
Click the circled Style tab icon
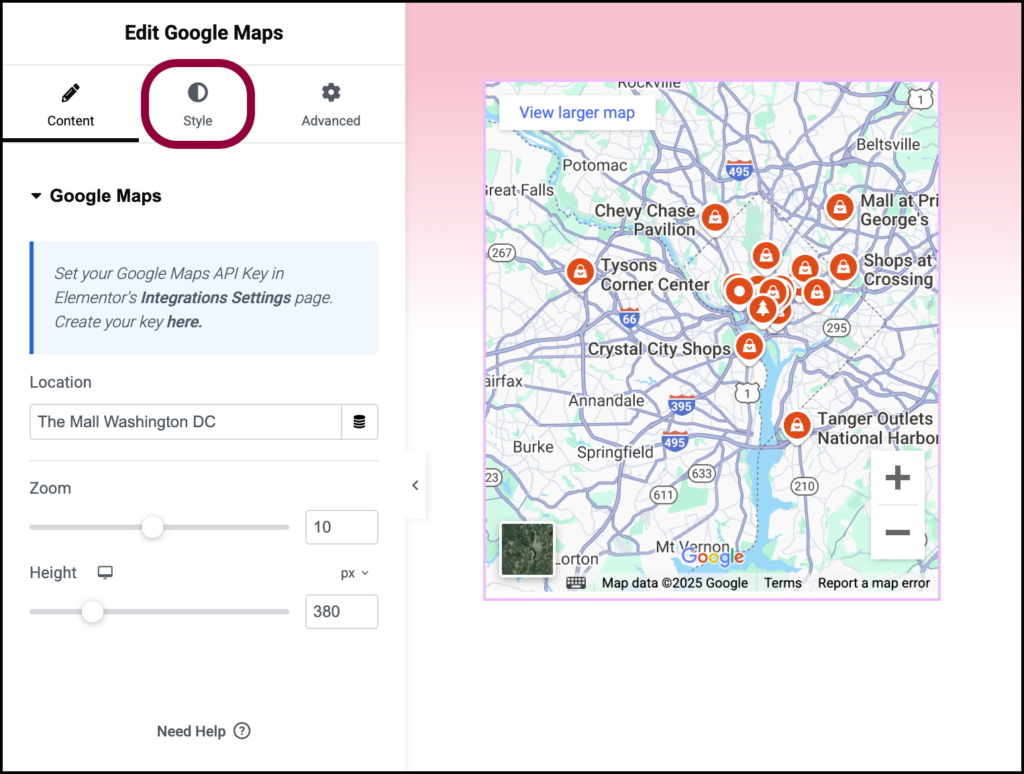pos(197,92)
